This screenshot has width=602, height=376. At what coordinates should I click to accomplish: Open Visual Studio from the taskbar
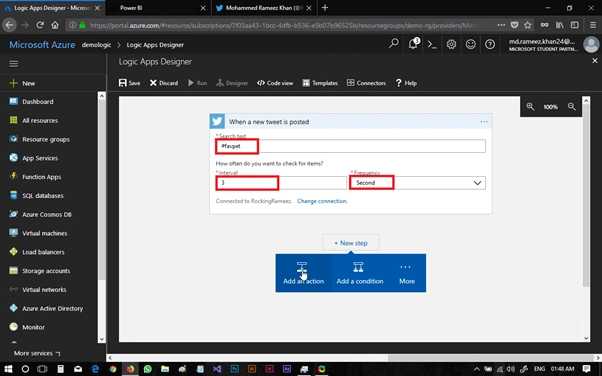click(x=217, y=369)
